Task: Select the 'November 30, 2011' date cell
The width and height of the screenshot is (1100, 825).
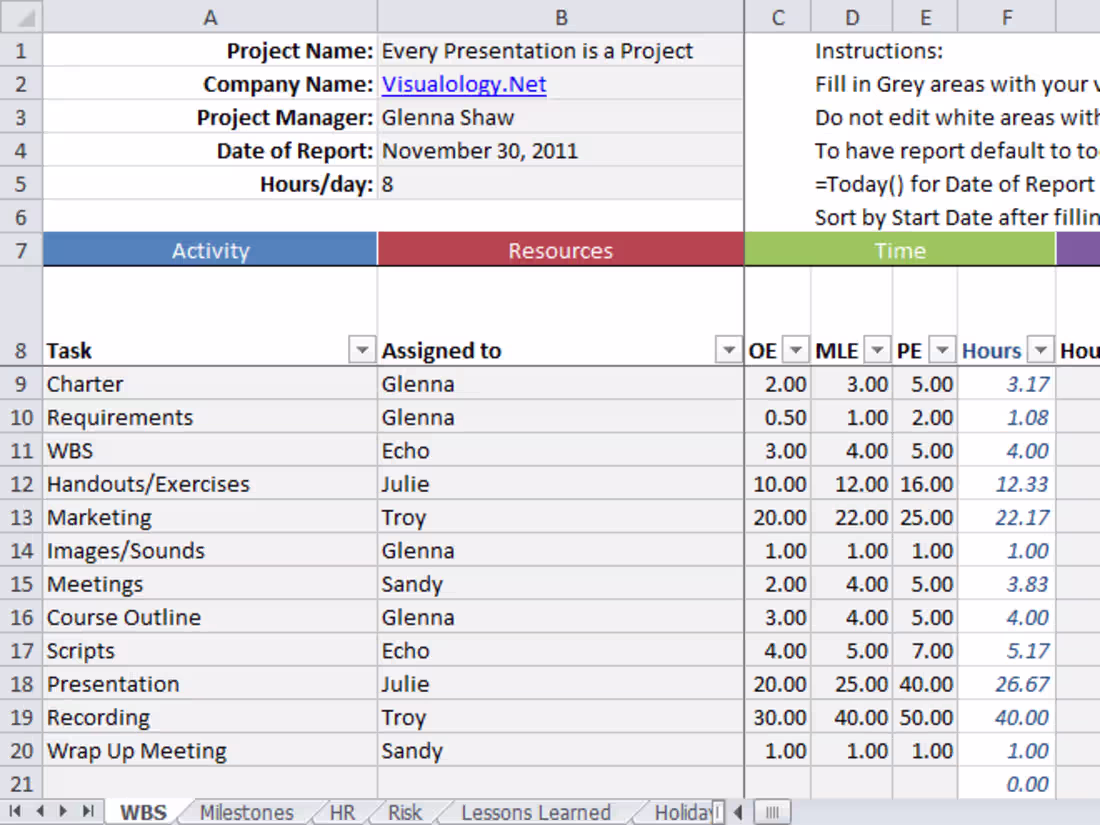Action: tap(561, 151)
